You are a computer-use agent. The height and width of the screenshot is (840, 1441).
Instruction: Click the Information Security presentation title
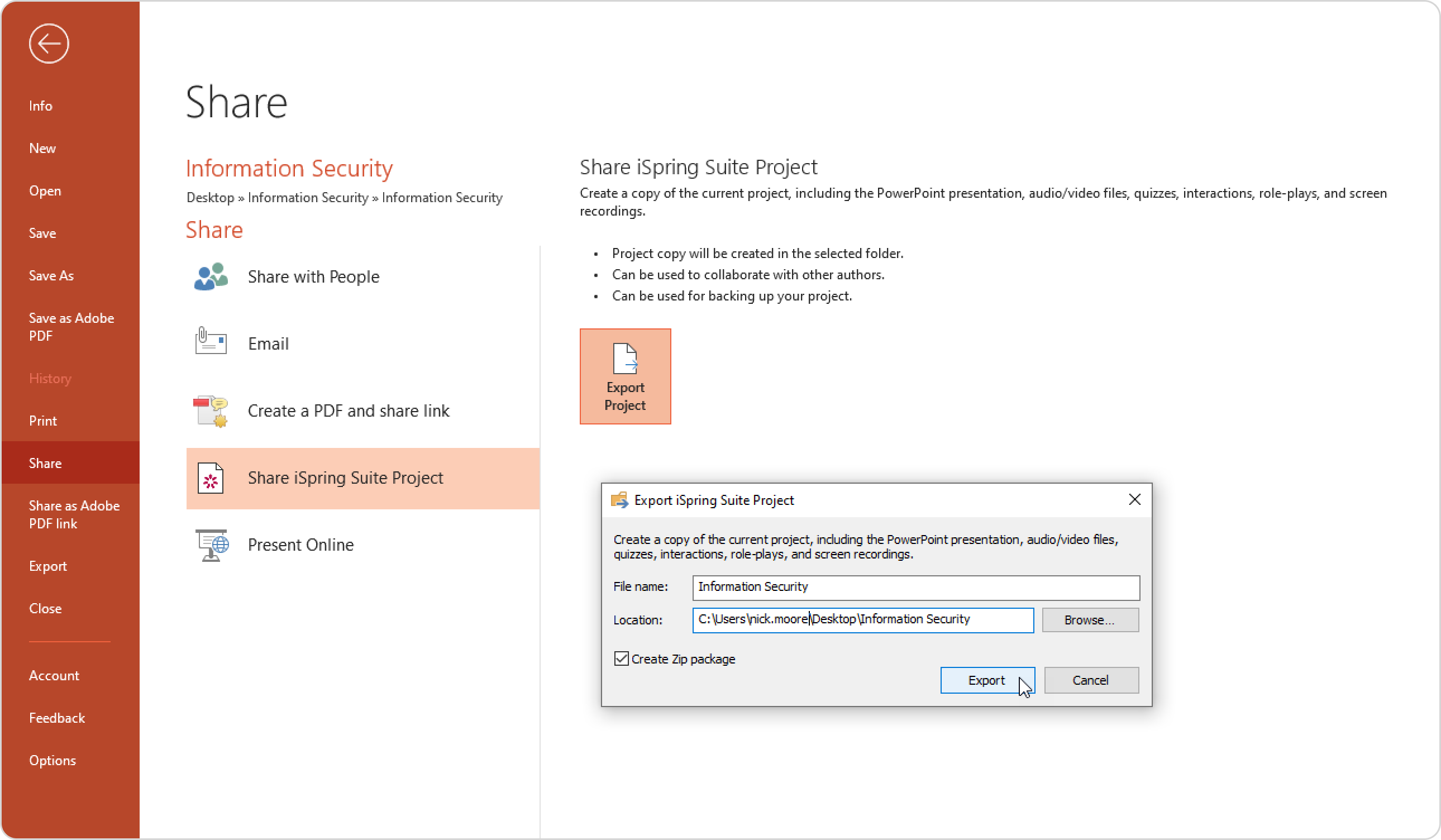pos(289,168)
